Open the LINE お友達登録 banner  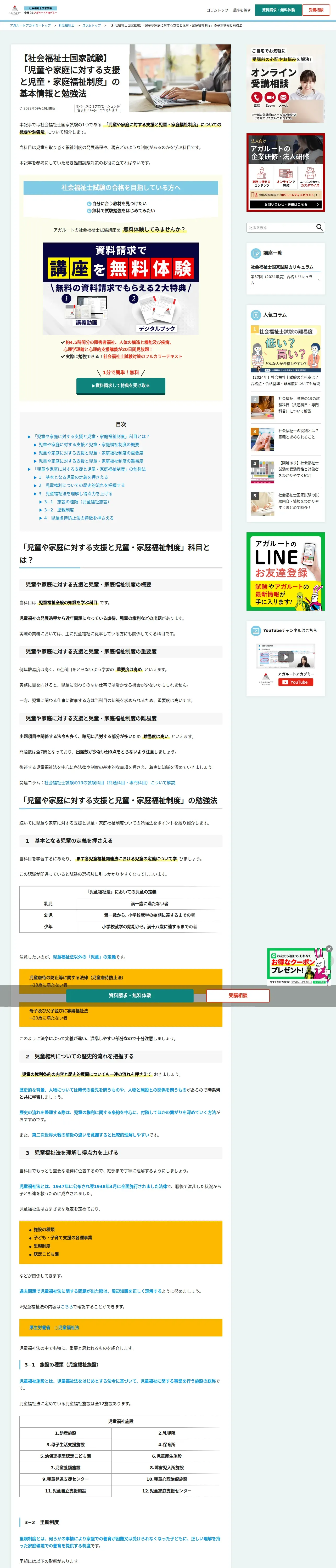[285, 572]
